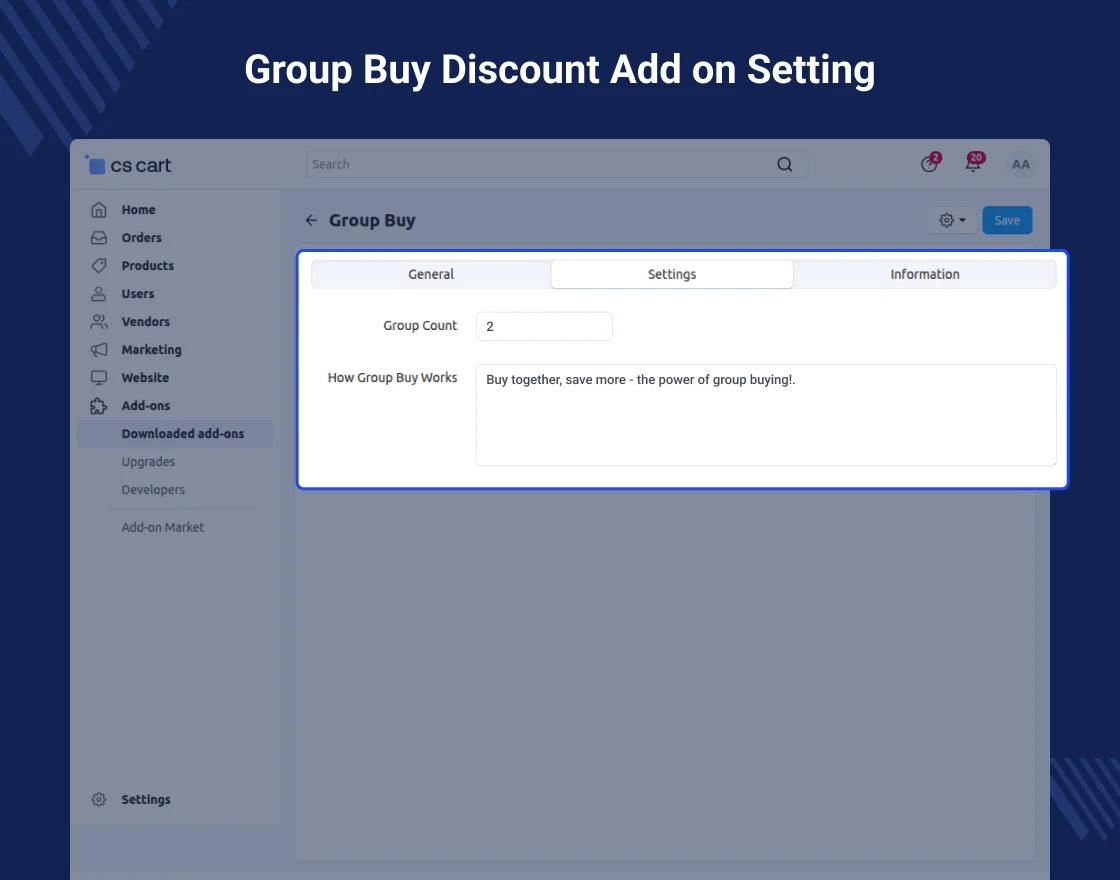Click the CS-Cart logo

pyautogui.click(x=128, y=166)
